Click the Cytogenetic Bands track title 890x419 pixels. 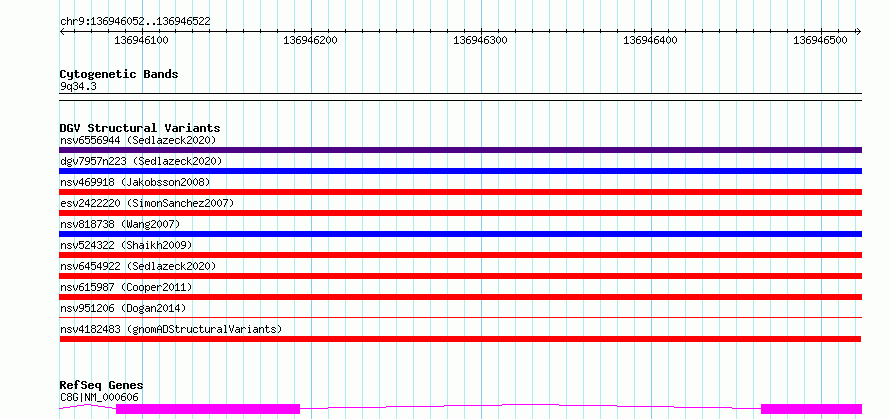(x=119, y=74)
